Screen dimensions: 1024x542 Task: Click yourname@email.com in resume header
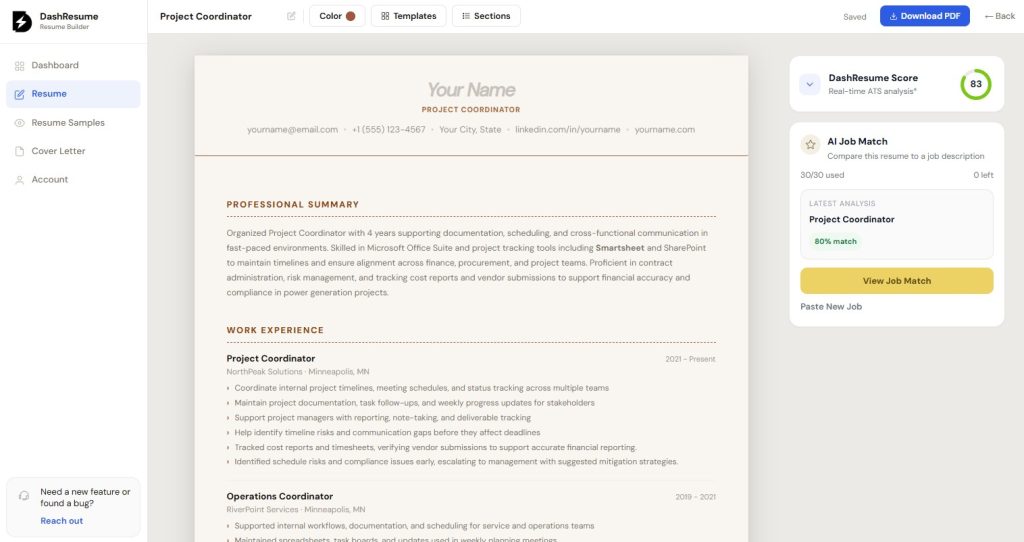tap(292, 129)
